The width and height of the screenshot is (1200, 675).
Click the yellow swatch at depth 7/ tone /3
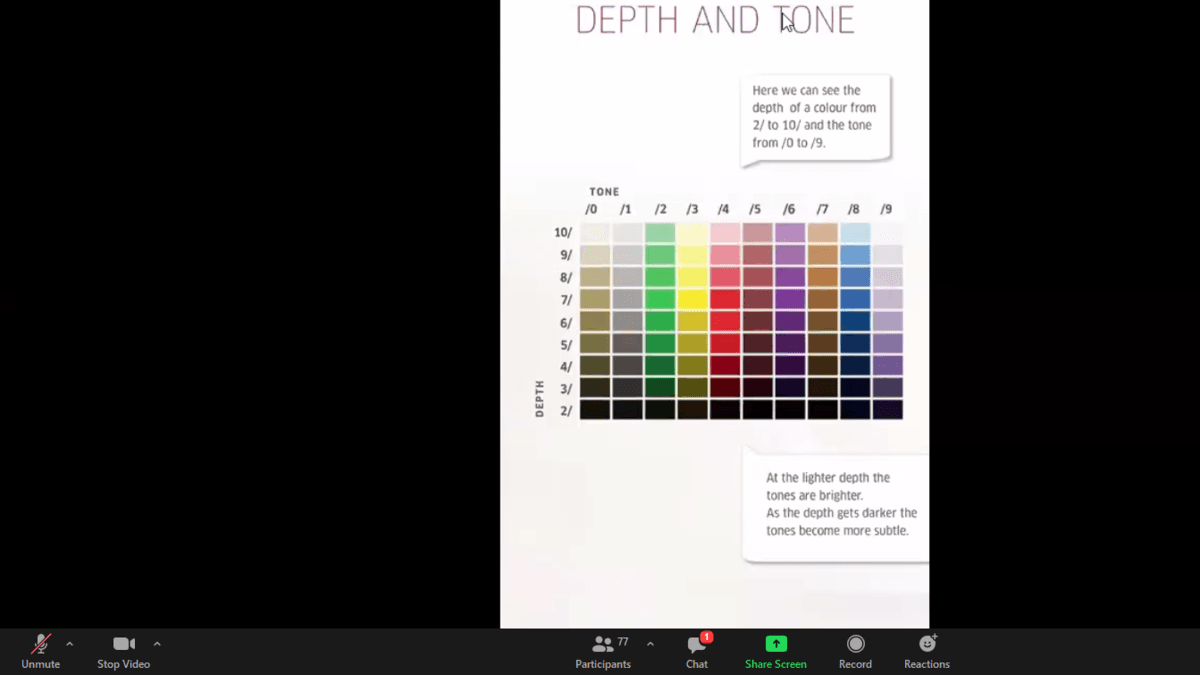coord(692,299)
